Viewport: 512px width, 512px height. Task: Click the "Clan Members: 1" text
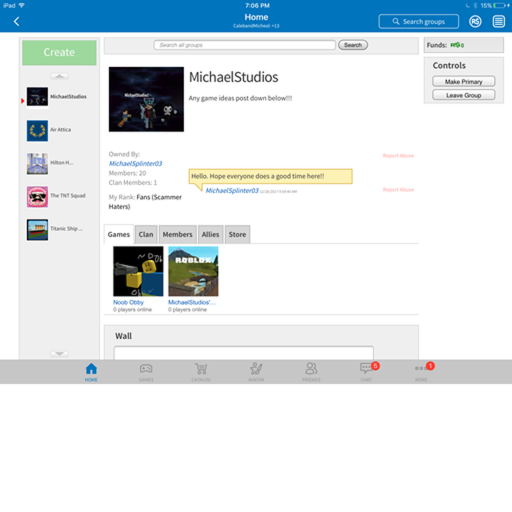(133, 183)
